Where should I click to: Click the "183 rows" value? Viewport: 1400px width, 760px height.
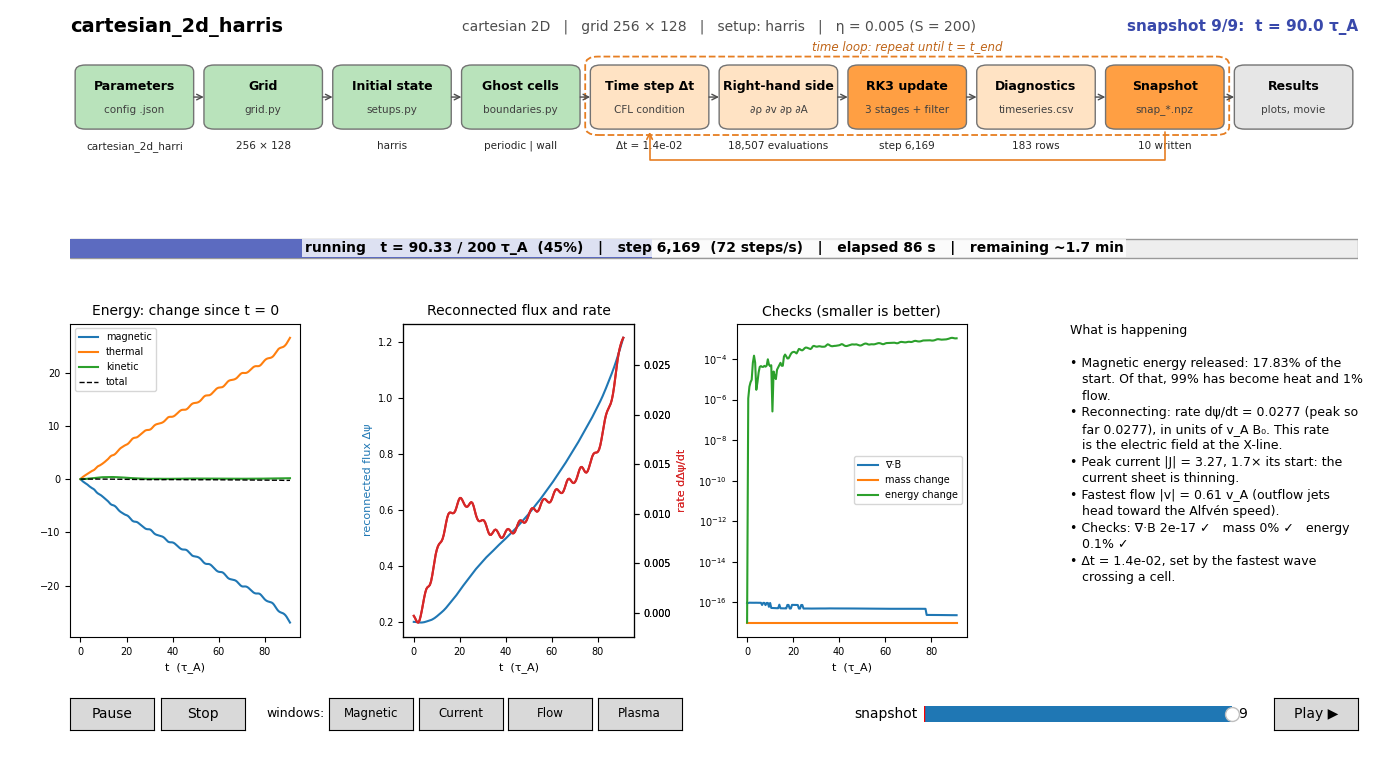1036,146
